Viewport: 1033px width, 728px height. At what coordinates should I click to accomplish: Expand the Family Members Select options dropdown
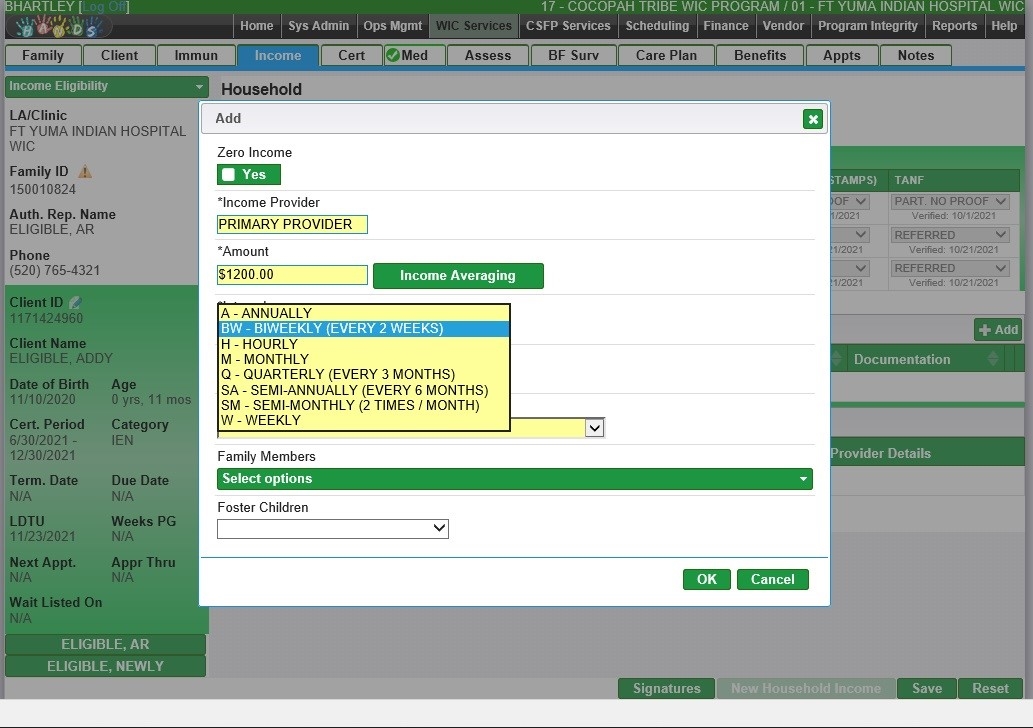pyautogui.click(x=514, y=479)
